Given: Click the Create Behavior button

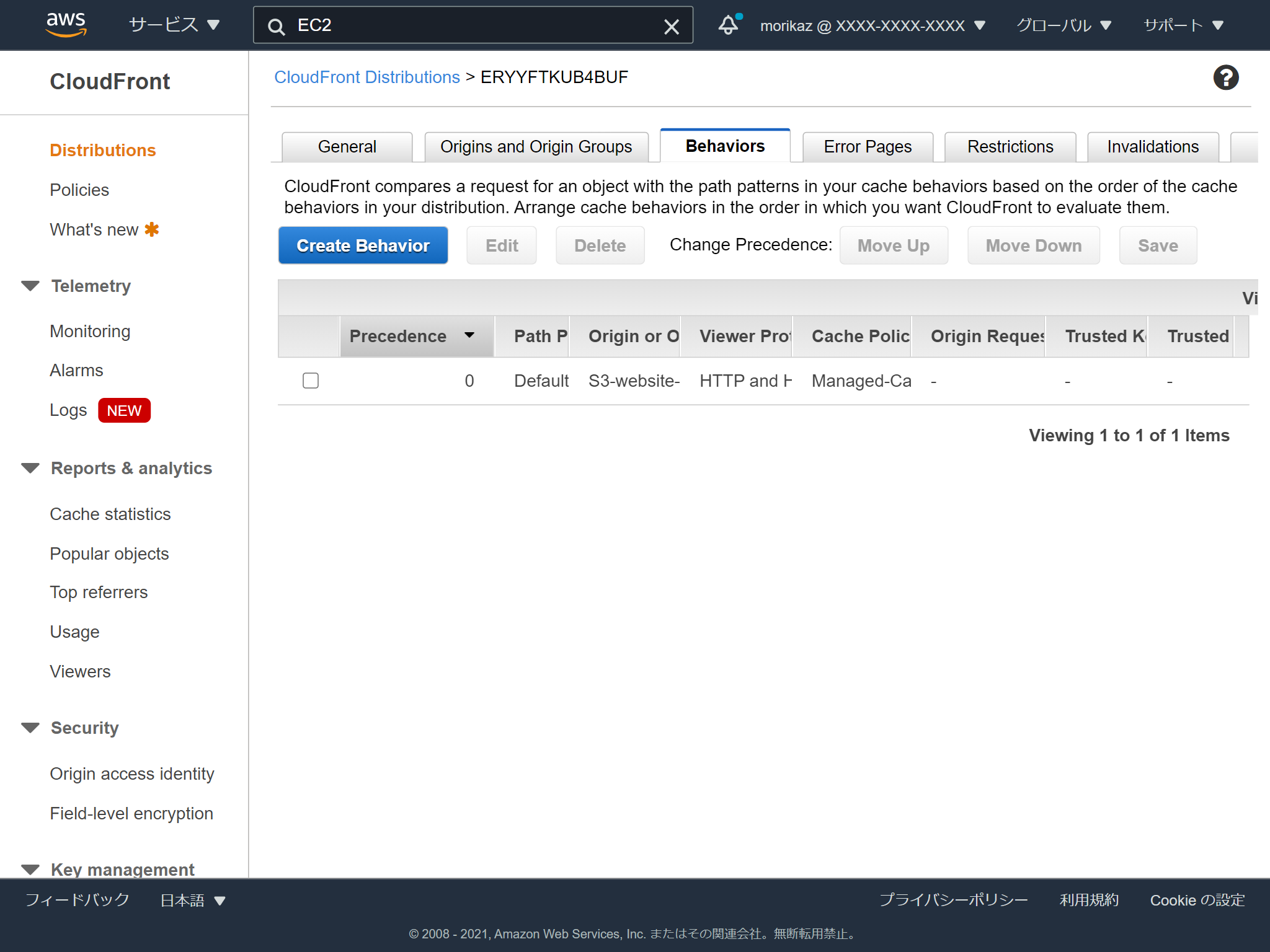Looking at the screenshot, I should coord(363,245).
